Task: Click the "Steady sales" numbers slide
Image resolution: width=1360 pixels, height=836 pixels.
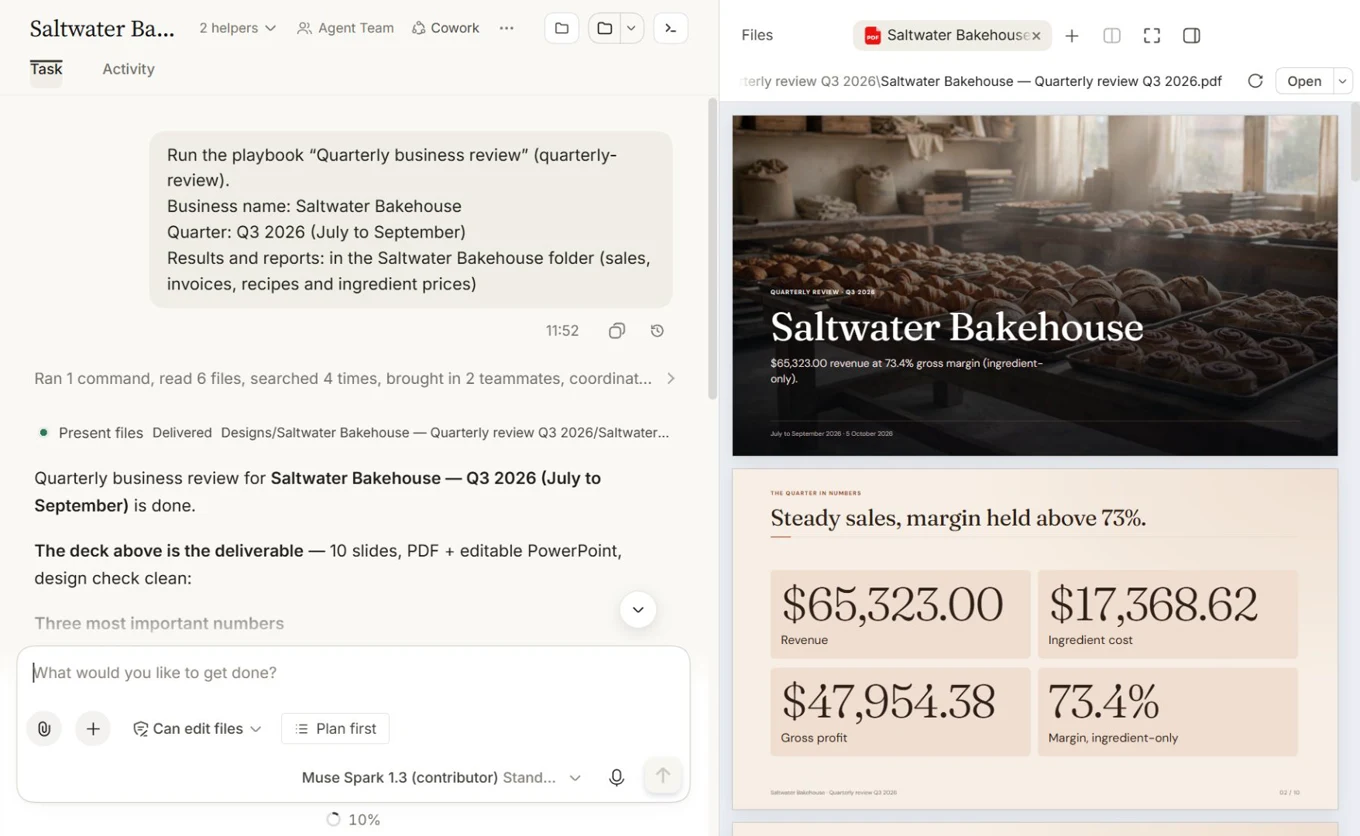Action: (x=1035, y=639)
